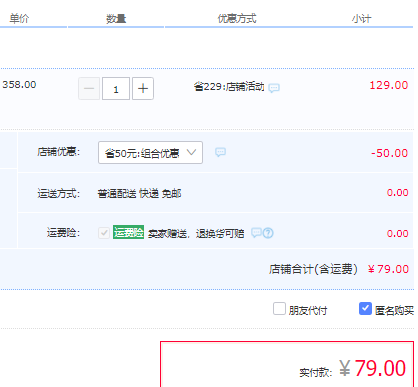The image size is (418, 387).
Task: Open the comment icon beside 省229:店铺活动
Action: [x=274, y=88]
